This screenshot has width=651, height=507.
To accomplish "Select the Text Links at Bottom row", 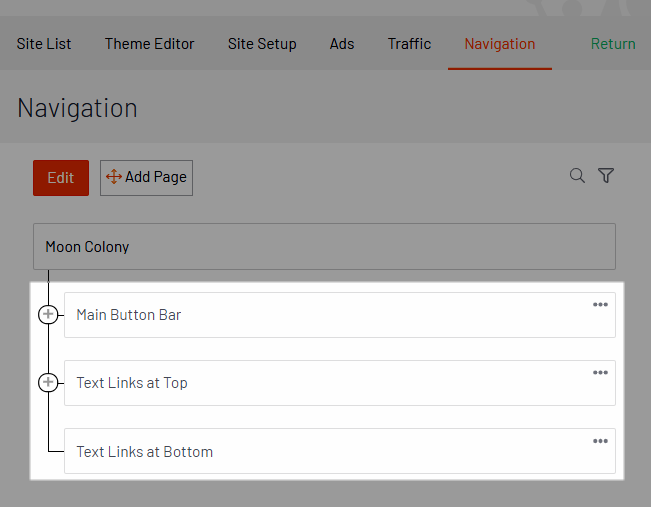I will point(340,451).
